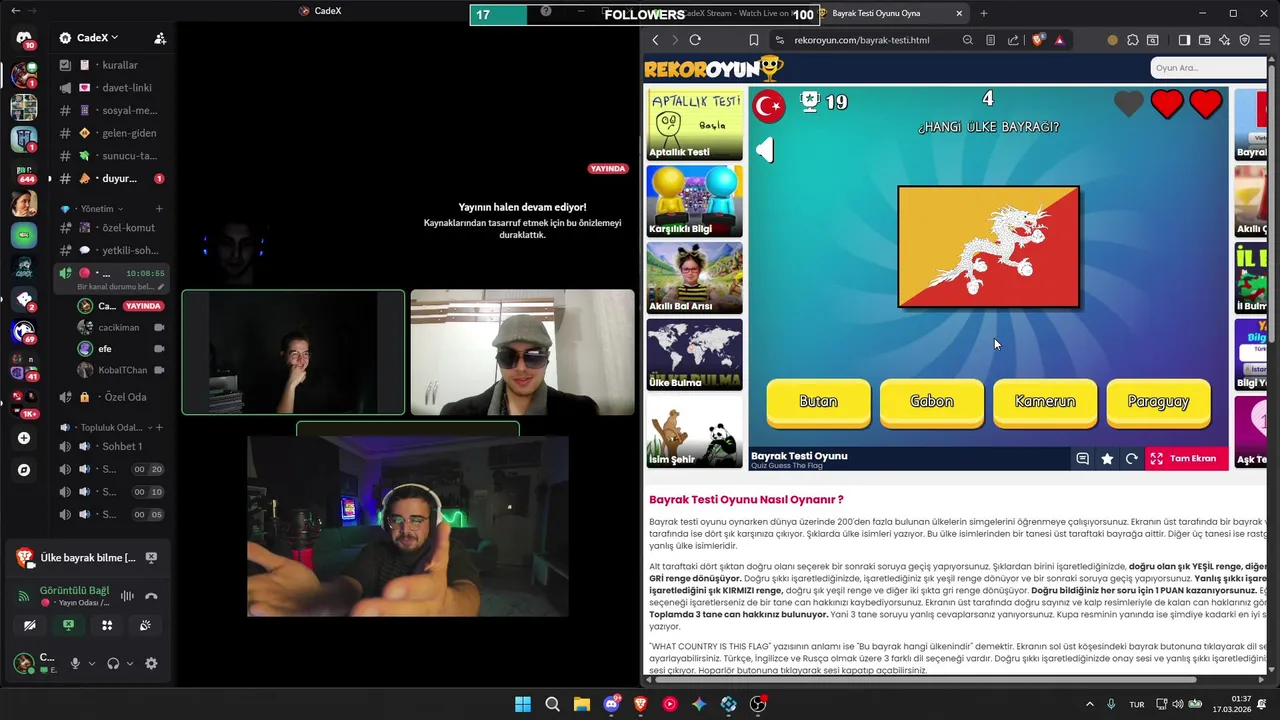Image resolution: width=1280 pixels, height=720 pixels.
Task: Click Brave Shields lion icon
Action: tap(1037, 40)
